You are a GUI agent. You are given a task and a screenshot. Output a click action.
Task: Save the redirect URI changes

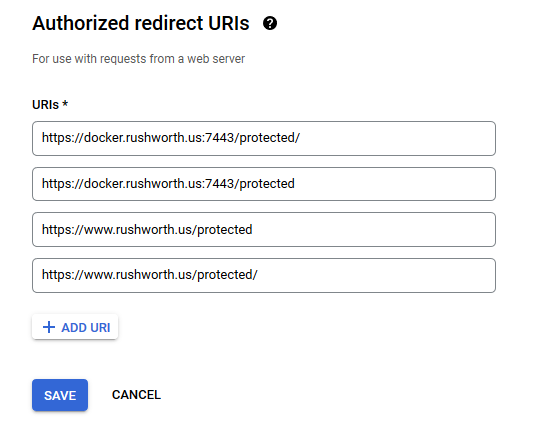60,395
